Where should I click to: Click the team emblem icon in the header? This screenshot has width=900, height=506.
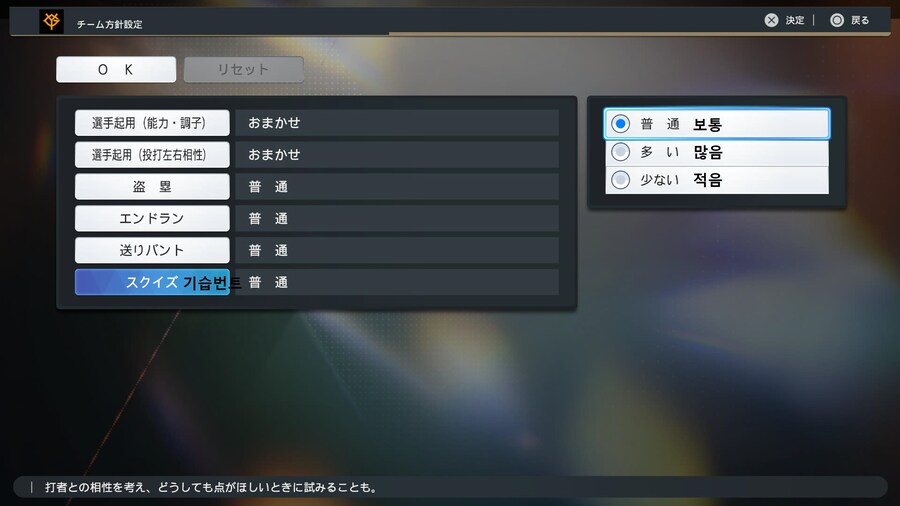52,21
